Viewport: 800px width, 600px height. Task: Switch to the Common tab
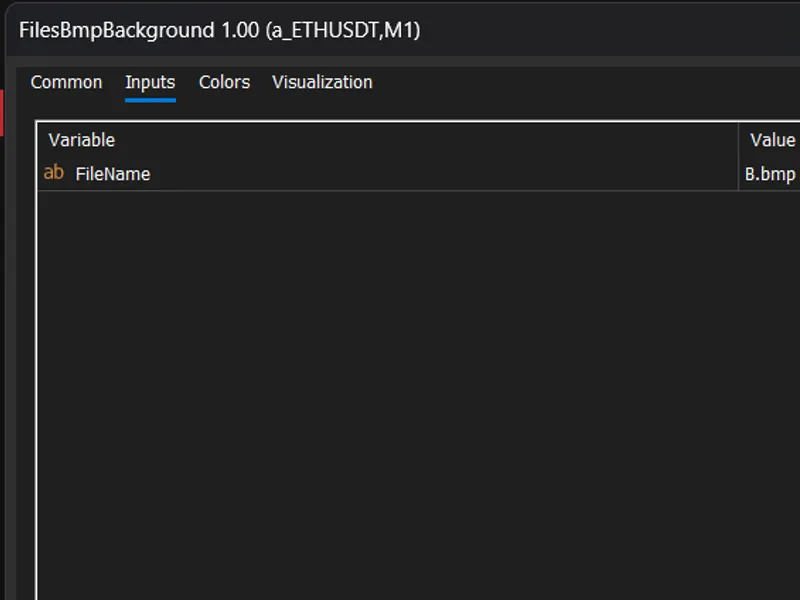(x=66, y=82)
